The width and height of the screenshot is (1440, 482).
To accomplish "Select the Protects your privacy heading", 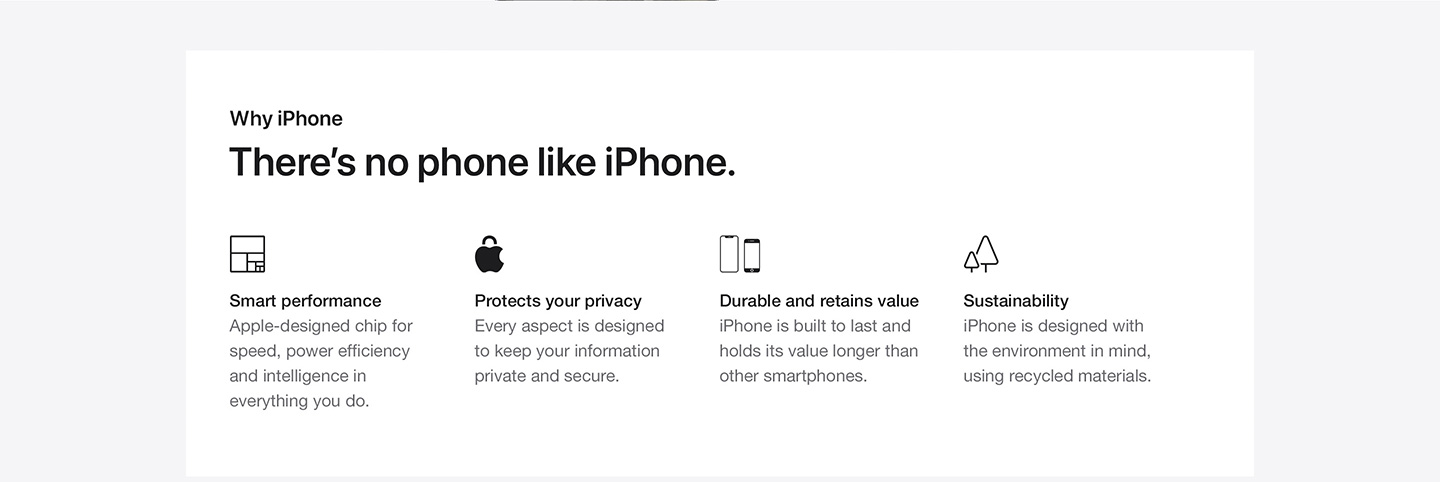I will tap(558, 301).
